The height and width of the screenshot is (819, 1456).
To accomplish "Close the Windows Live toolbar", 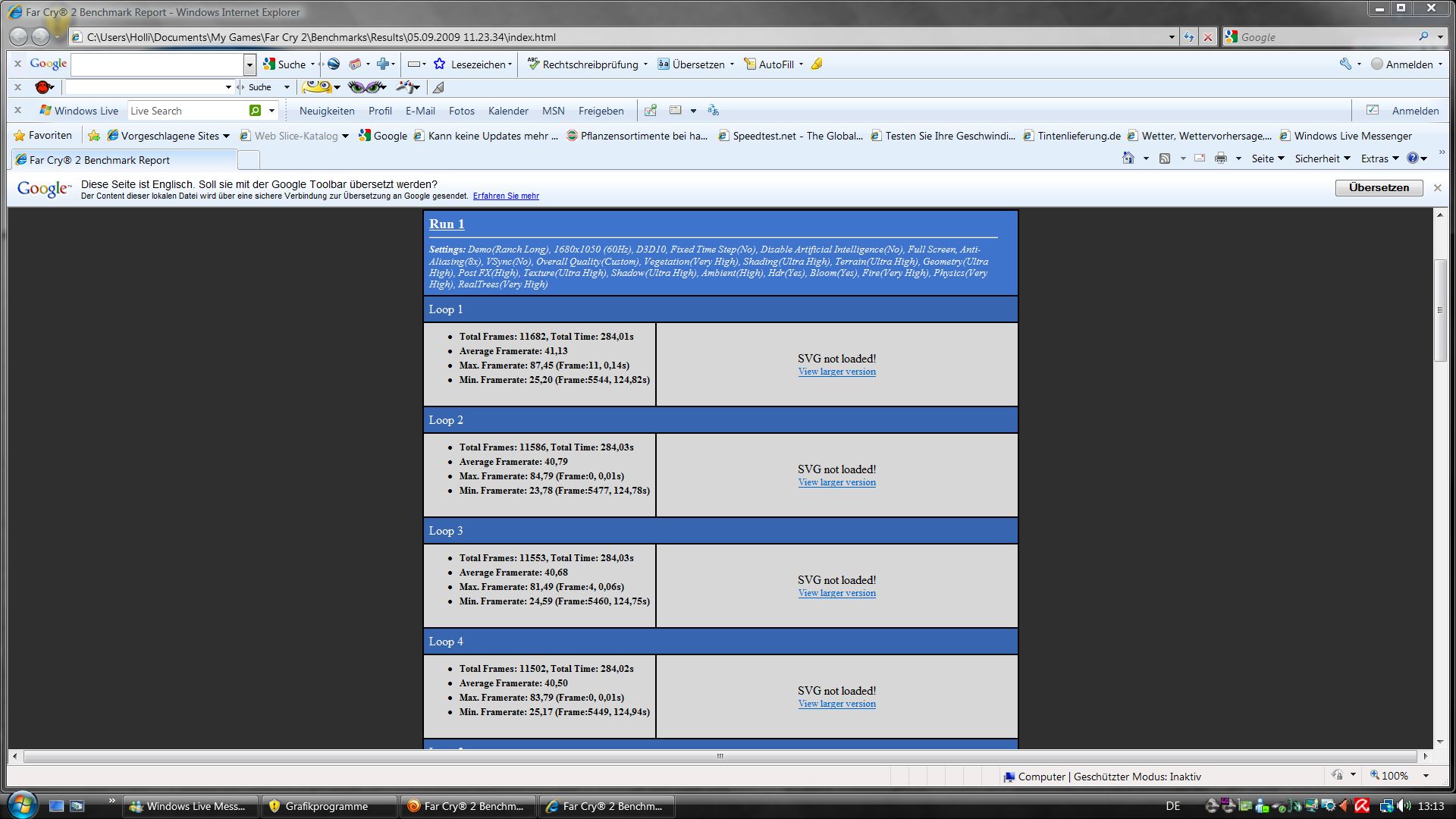I will click(x=17, y=111).
